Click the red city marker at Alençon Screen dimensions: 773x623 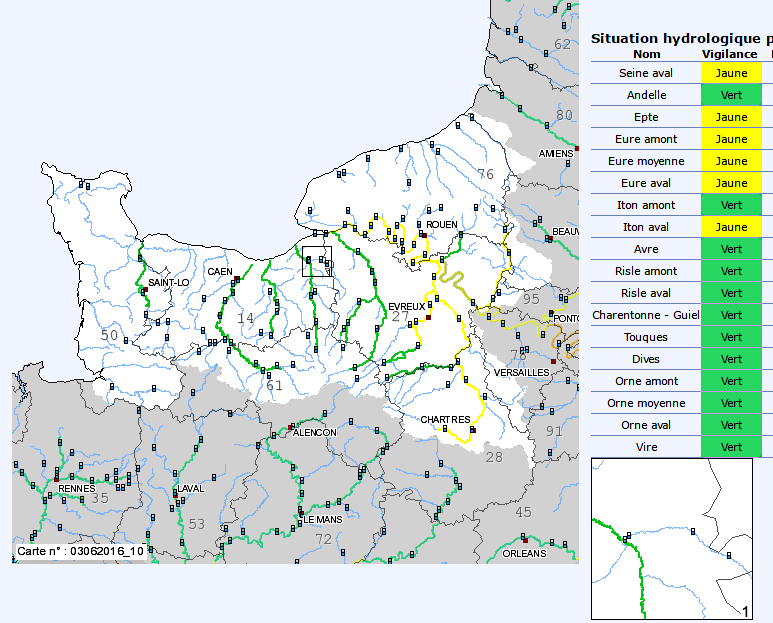click(x=291, y=428)
